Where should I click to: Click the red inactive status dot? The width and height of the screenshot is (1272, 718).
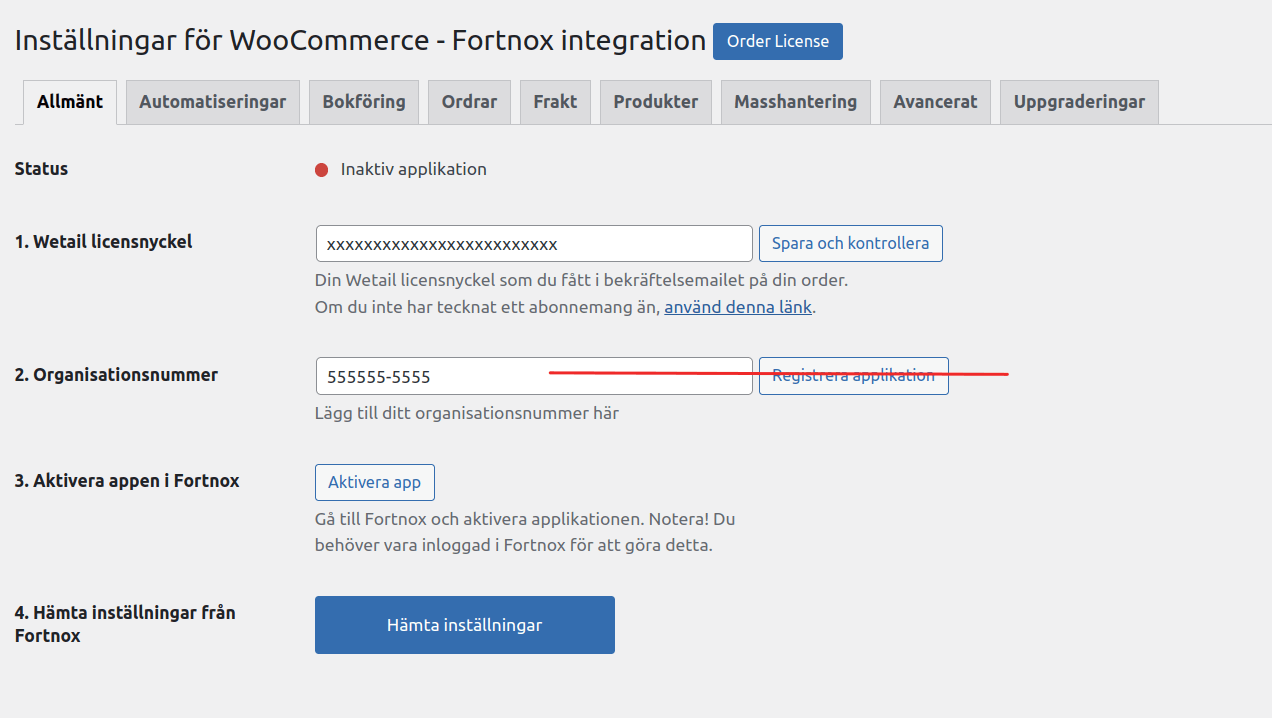(x=322, y=170)
